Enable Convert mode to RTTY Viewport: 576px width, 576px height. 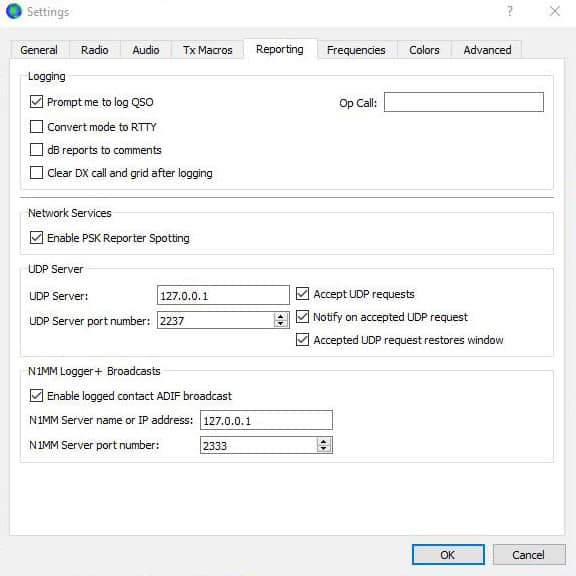[x=36, y=126]
